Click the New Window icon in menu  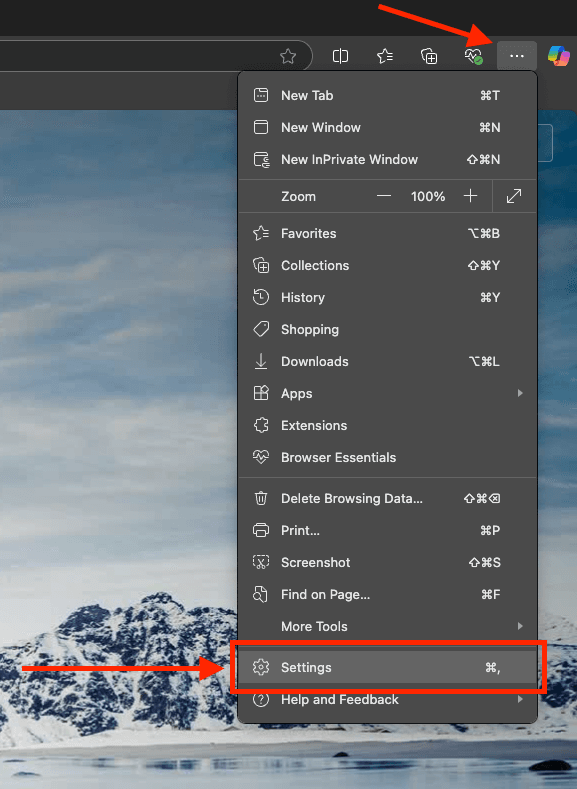pos(261,127)
